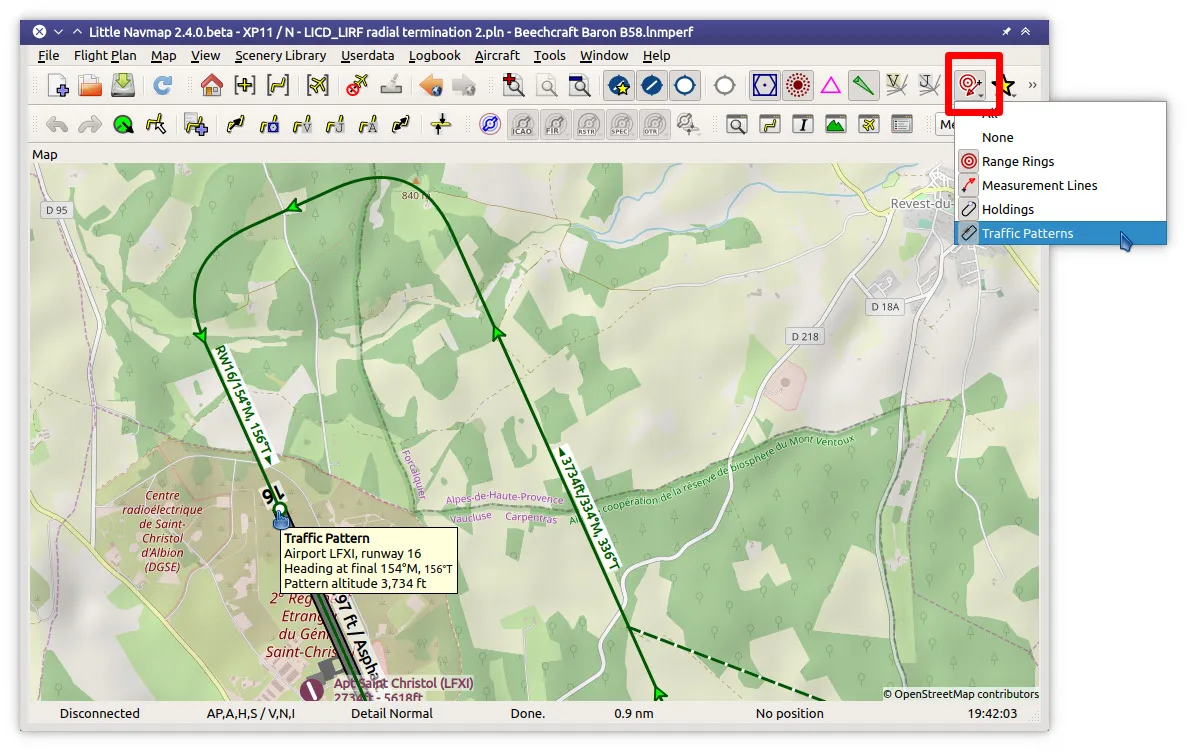Screen dimensions: 1187x751
Task: Toggle Waypoints magenta triangle display
Action: pyautogui.click(x=830, y=86)
